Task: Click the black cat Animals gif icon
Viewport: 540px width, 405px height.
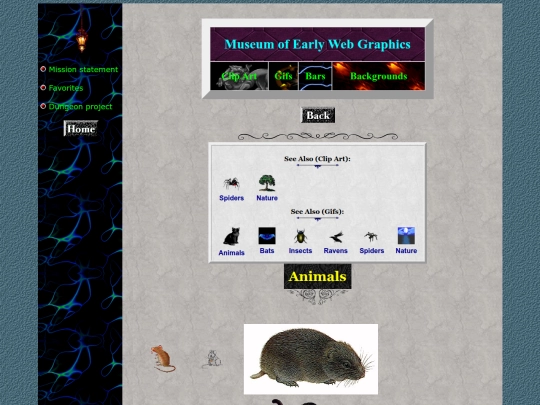Action: 231,236
